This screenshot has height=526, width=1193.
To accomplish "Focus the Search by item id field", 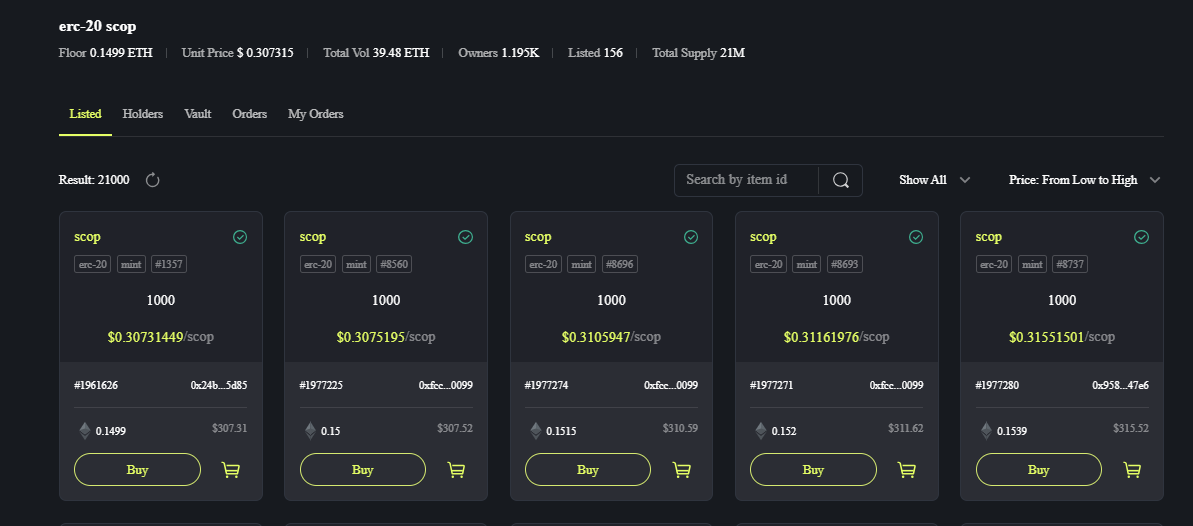I will click(746, 180).
